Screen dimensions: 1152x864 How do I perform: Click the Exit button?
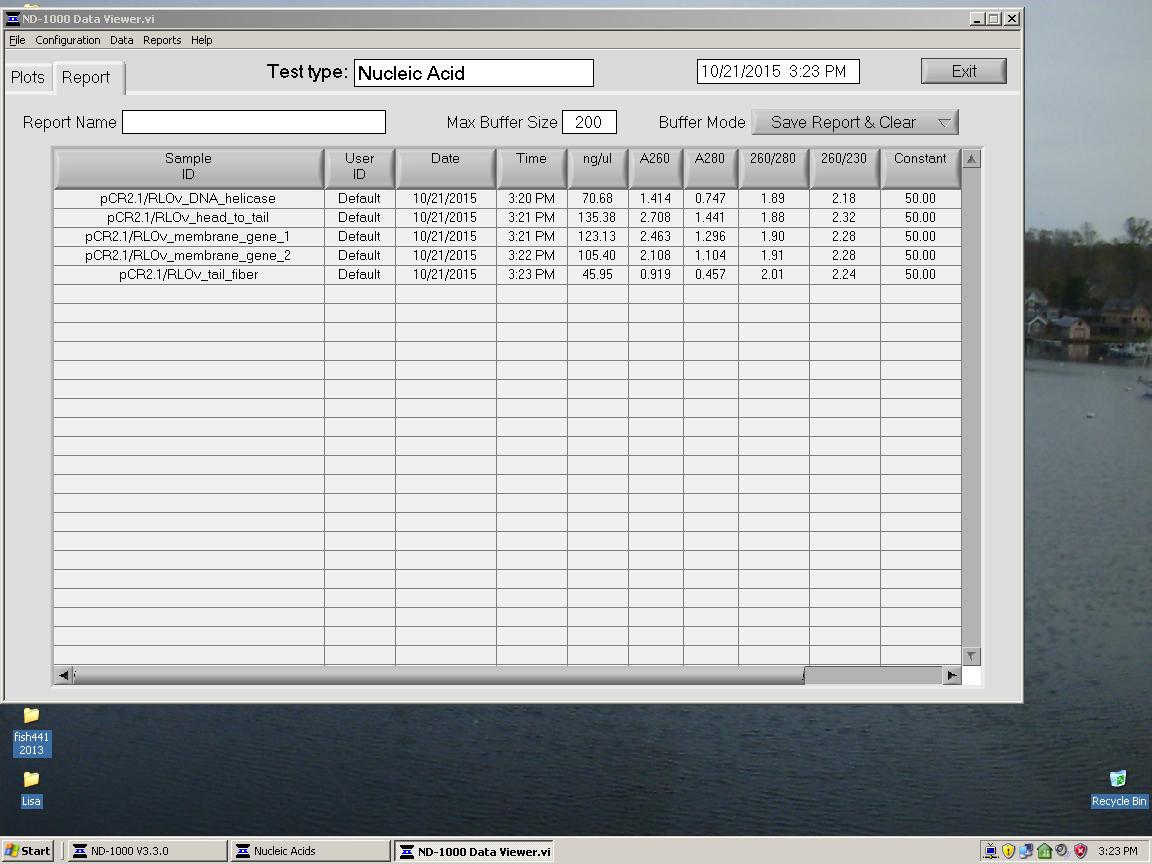point(964,71)
